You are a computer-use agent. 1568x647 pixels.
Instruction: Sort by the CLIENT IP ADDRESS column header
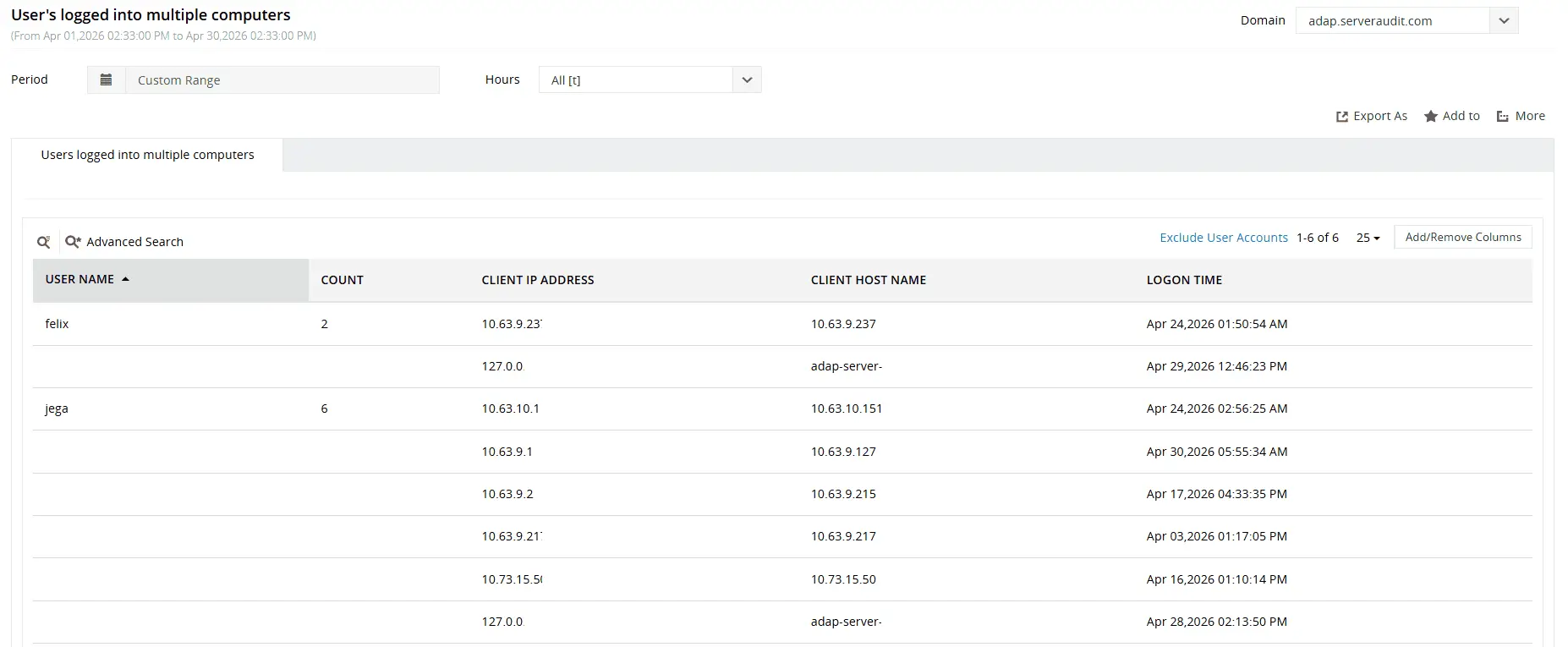[538, 280]
